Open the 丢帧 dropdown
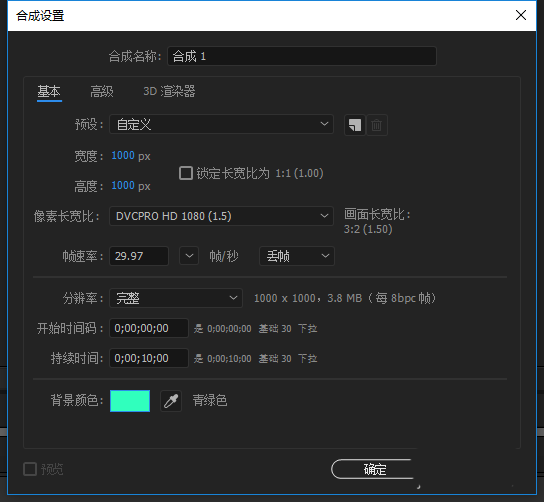Viewport: 544px width, 502px height. pyautogui.click(x=297, y=256)
